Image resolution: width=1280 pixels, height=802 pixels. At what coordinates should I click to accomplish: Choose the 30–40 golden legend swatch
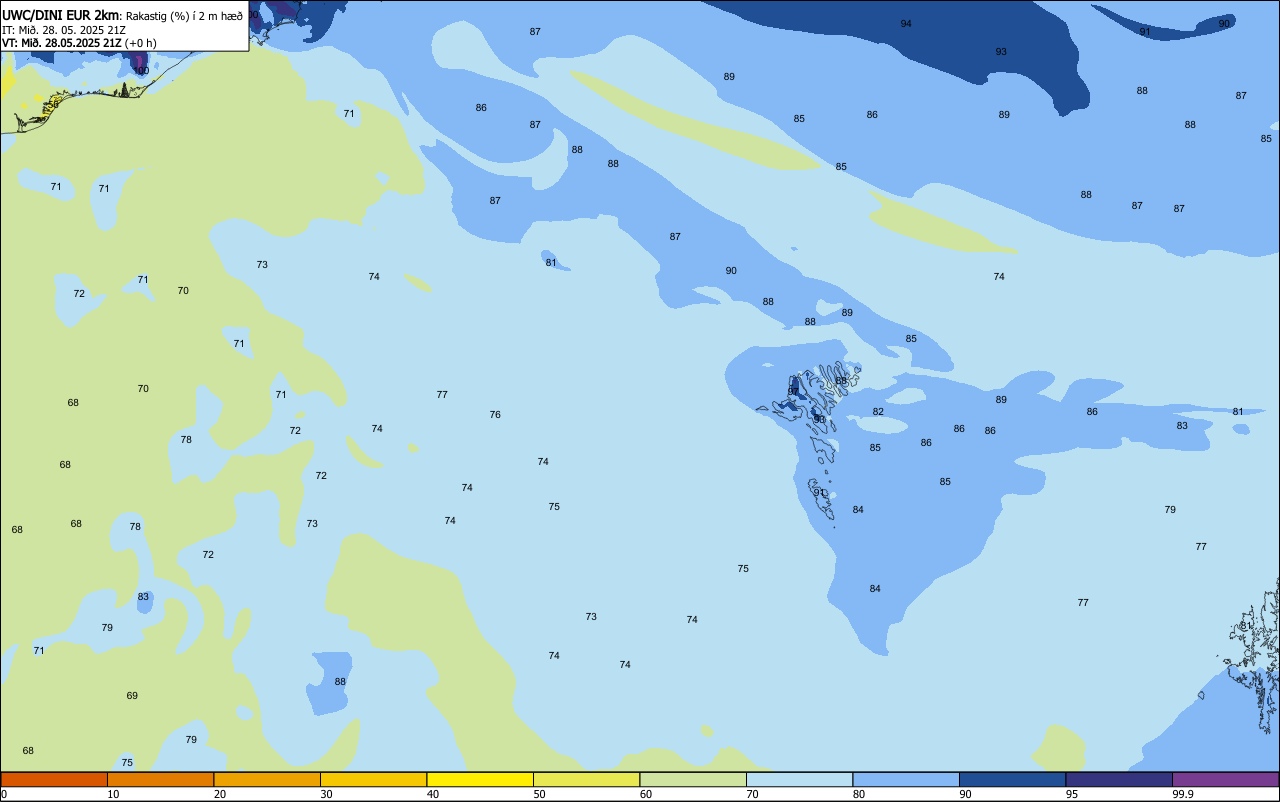coord(373,779)
